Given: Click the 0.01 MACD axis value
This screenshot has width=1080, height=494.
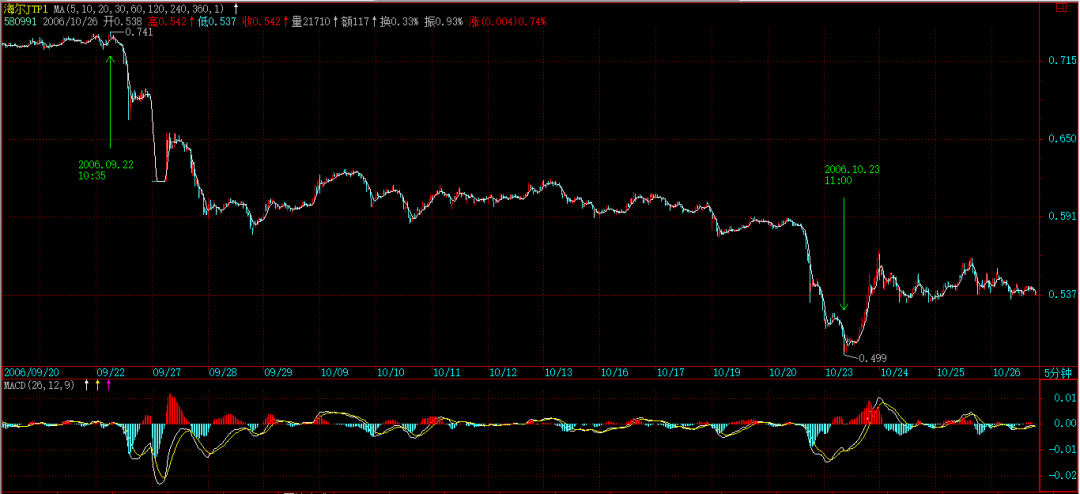Looking at the screenshot, I should pyautogui.click(x=1066, y=398).
